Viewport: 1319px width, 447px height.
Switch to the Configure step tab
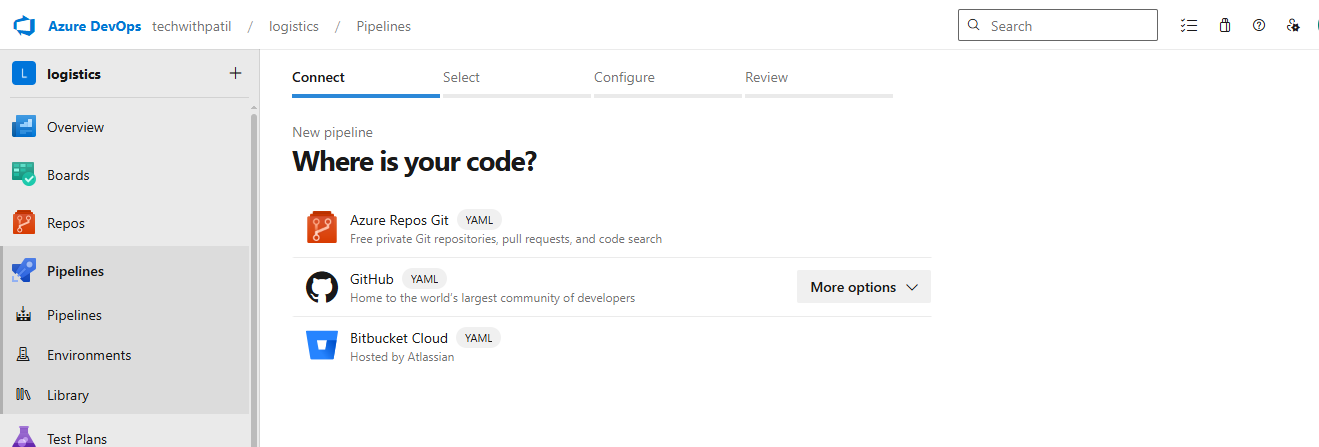pos(624,78)
